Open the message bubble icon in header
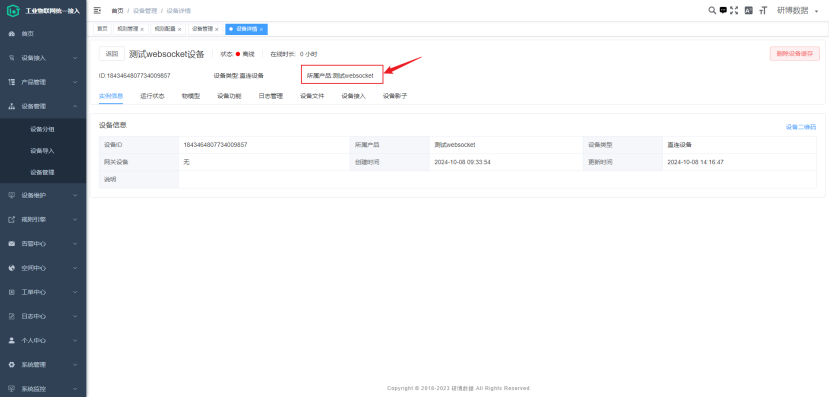The height and width of the screenshot is (397, 830). [723, 10]
